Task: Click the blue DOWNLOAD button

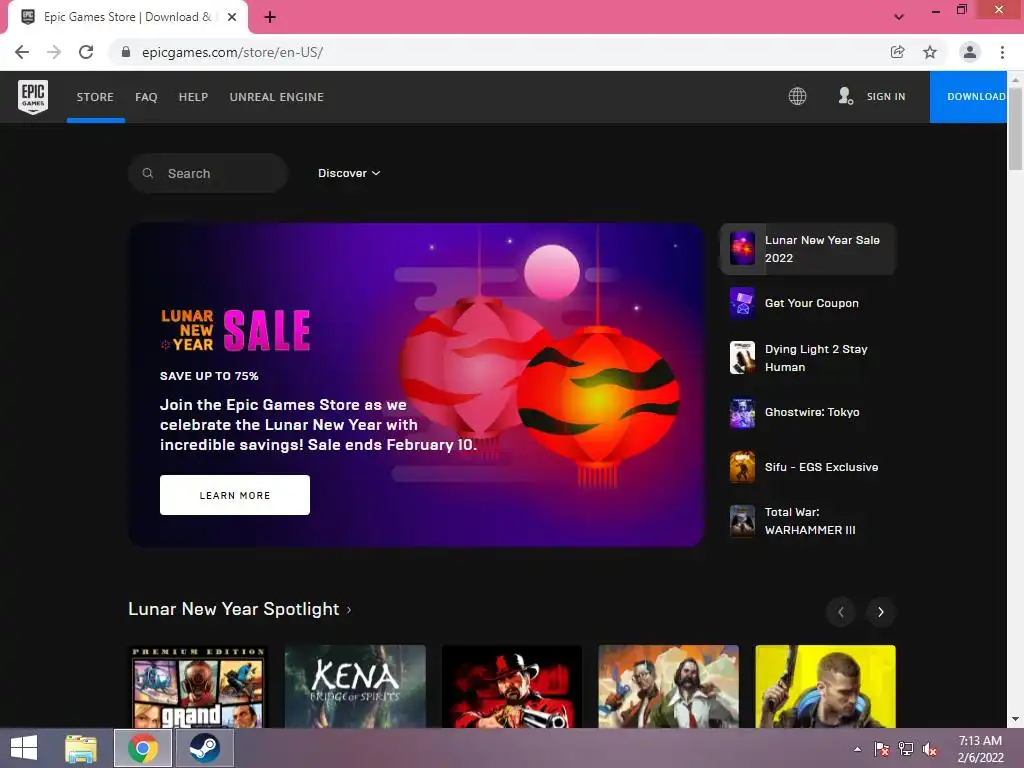Action: click(x=969, y=97)
